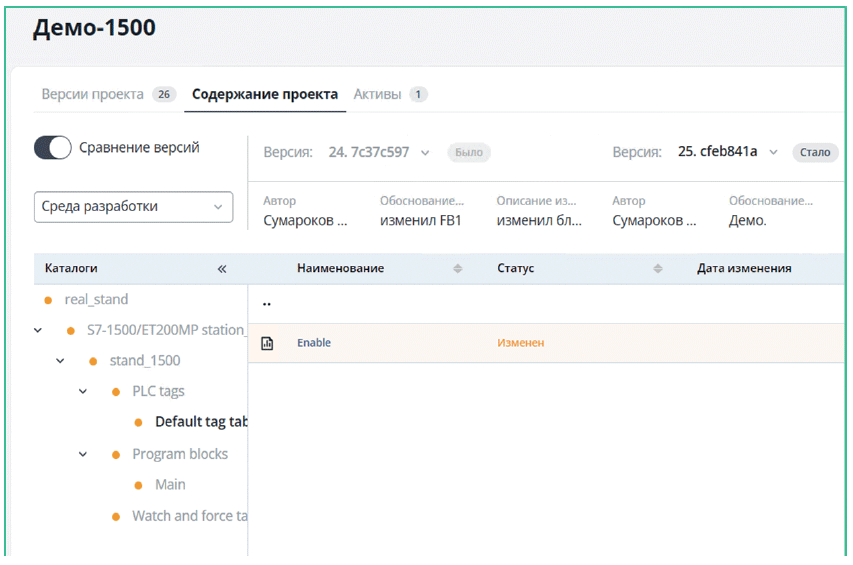The width and height of the screenshot is (853, 565).
Task: Click the 'изменил FB1' justification value
Action: click(421, 220)
